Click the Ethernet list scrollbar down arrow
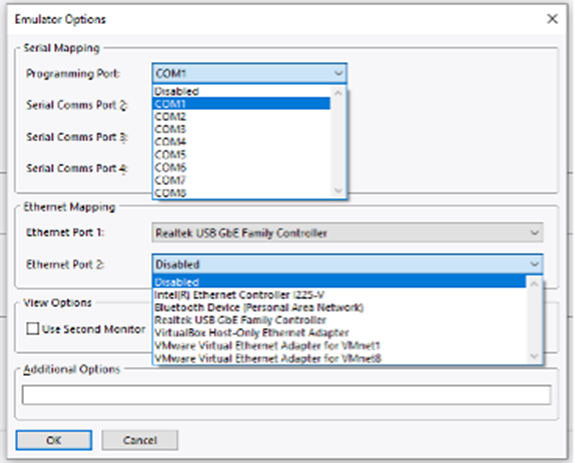Image resolution: width=575 pixels, height=463 pixels. 534,356
